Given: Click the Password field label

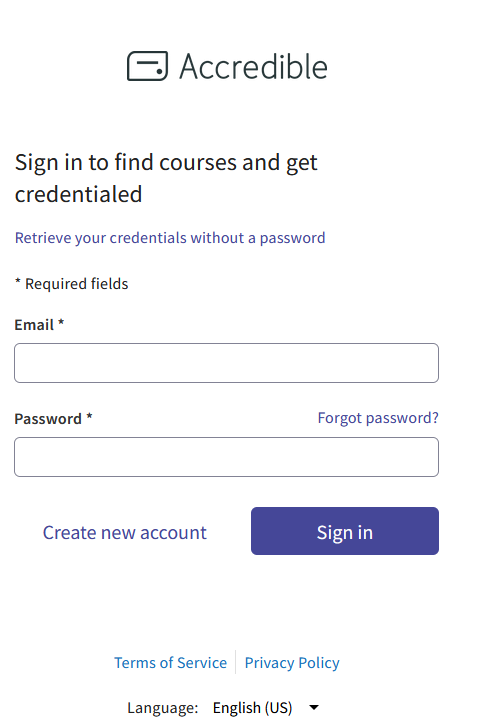Looking at the screenshot, I should (x=48, y=419).
